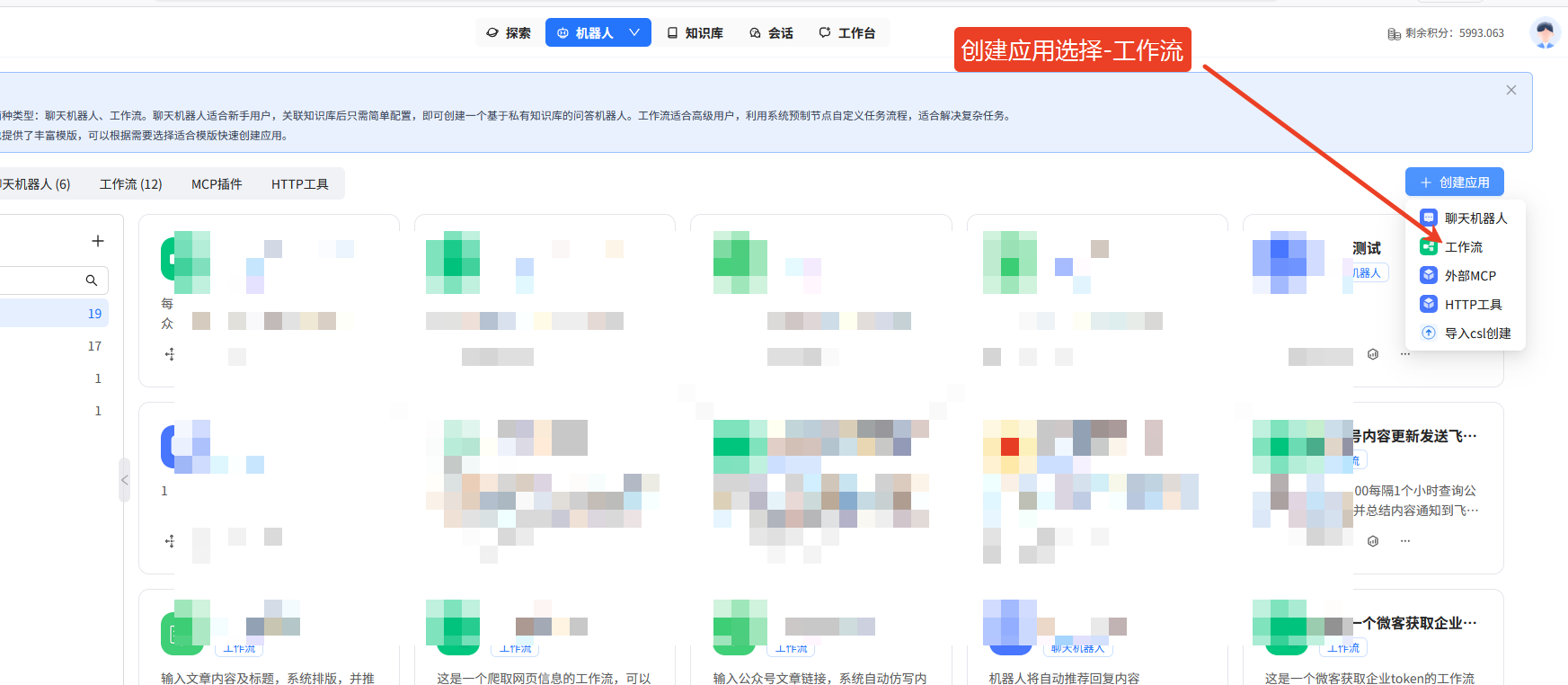
Task: Click the 剩余积分 points icon
Action: (1394, 33)
